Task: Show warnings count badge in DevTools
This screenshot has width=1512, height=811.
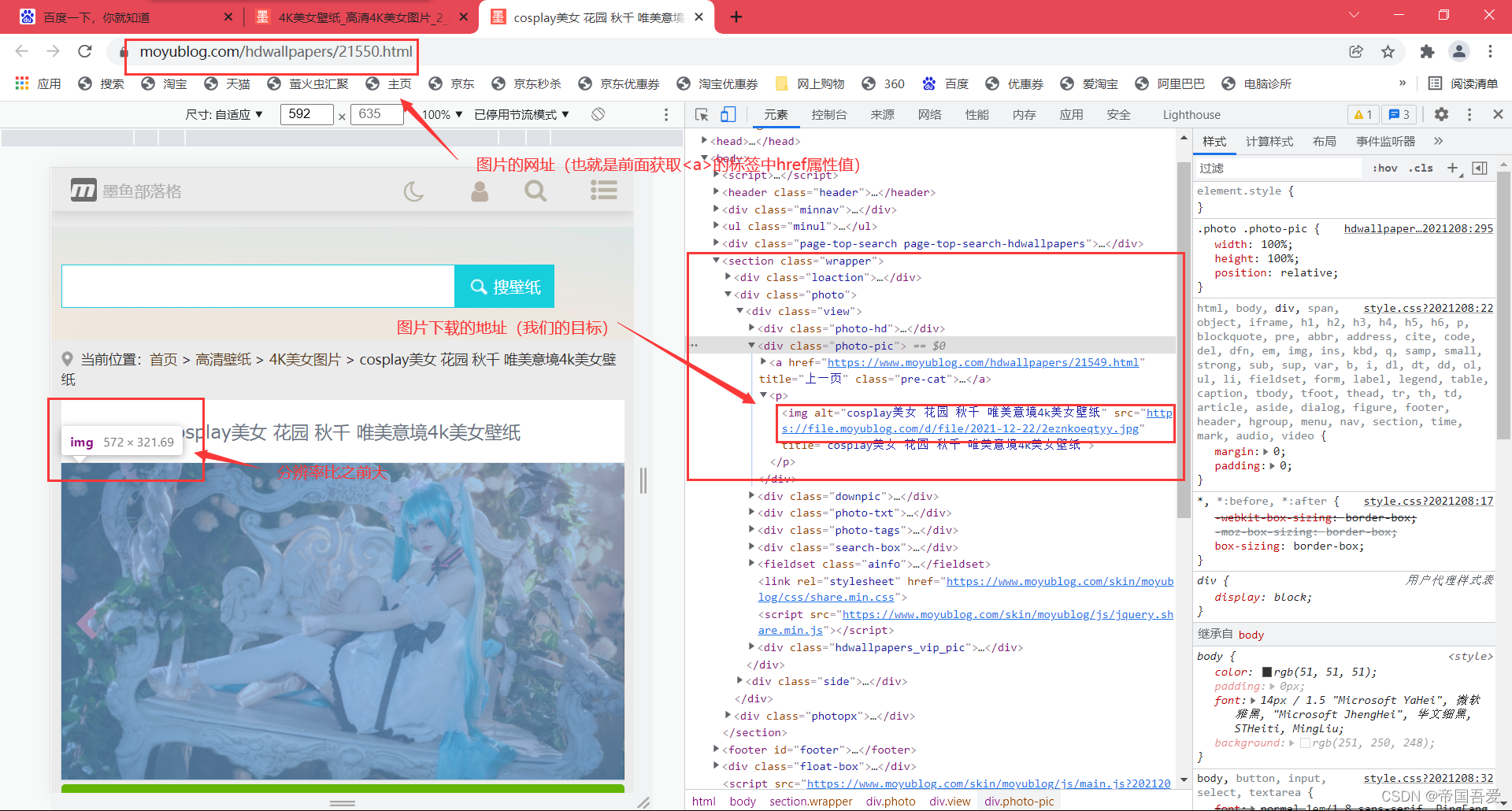Action: [1363, 114]
